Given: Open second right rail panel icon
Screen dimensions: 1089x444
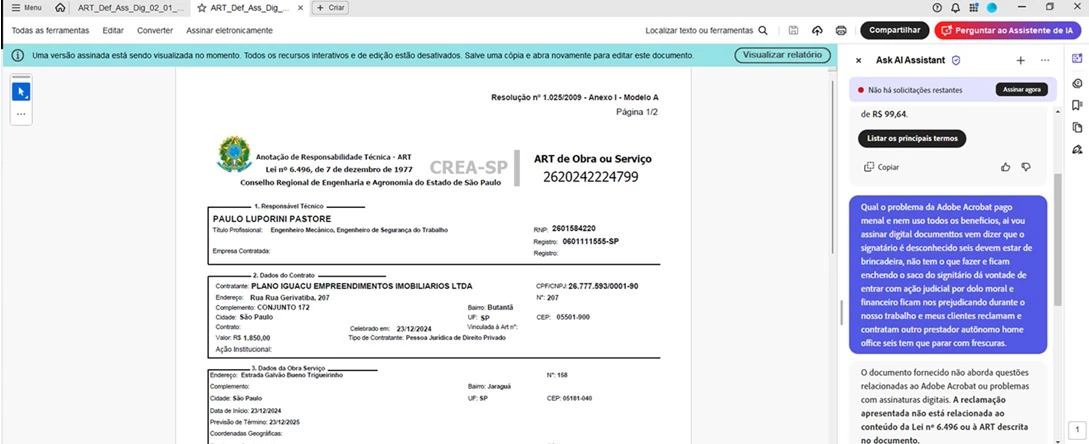Looking at the screenshot, I should [x=1076, y=83].
